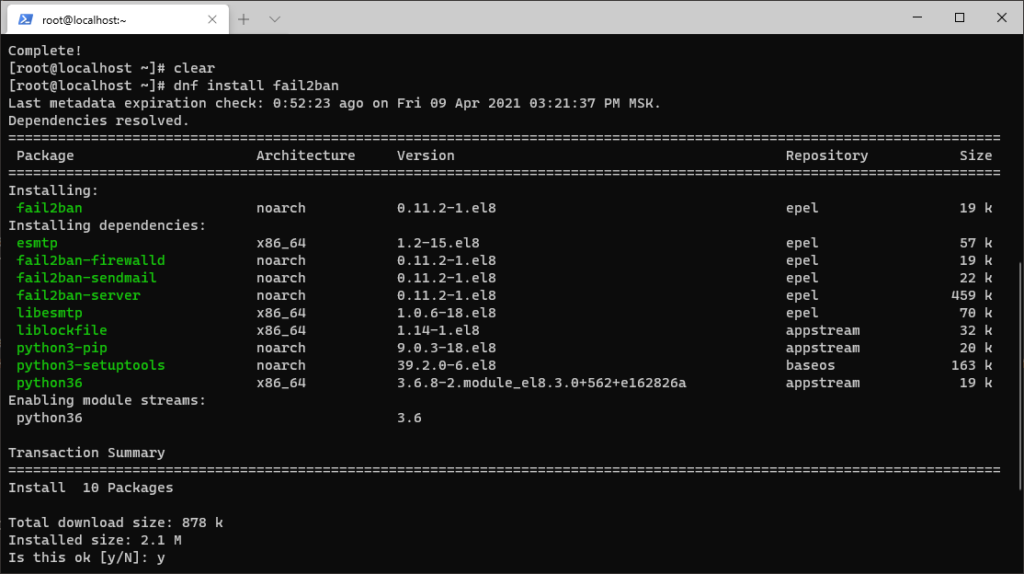Click the python3-setuptools package name
This screenshot has width=1024, height=574.
pos(91,365)
